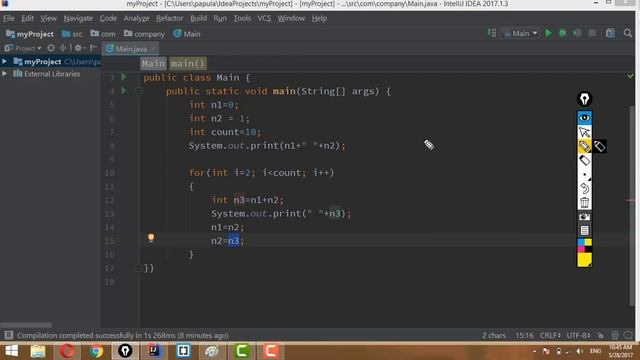
Task: Open IntelliJ IDEA from the taskbar
Action: (154, 351)
